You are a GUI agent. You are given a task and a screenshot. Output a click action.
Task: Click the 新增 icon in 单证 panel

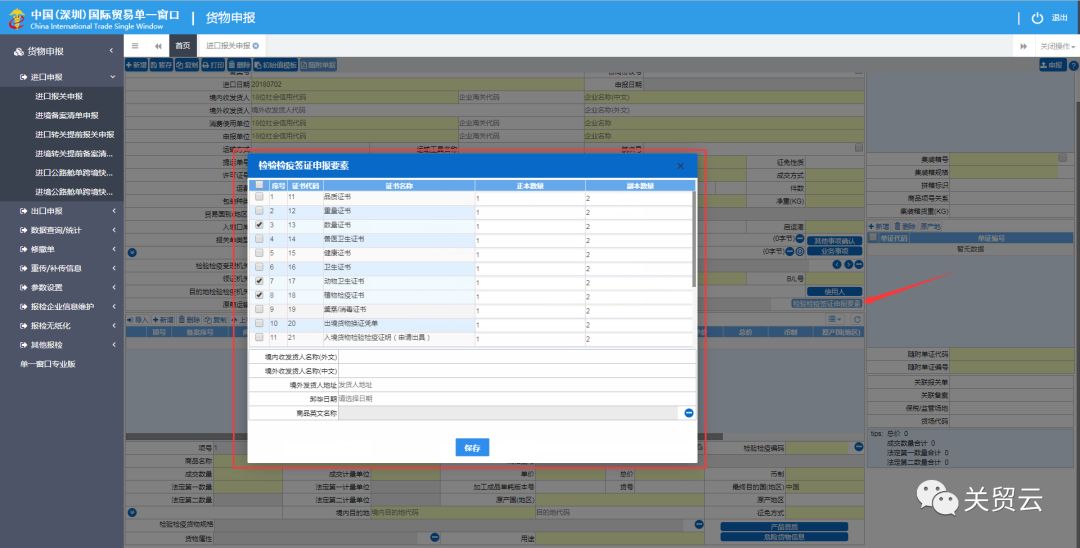[879, 226]
